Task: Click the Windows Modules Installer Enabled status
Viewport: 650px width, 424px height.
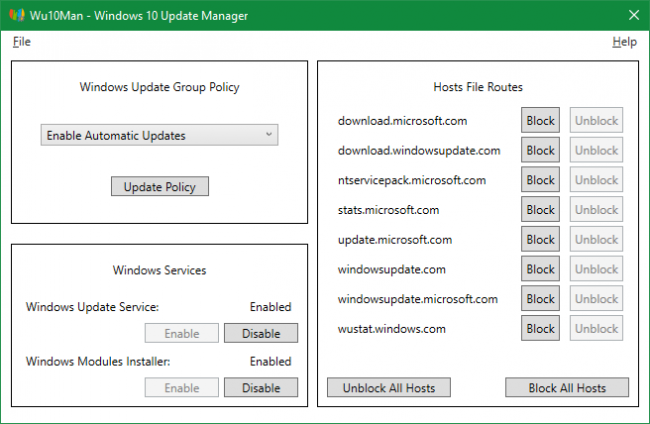Action: click(270, 361)
